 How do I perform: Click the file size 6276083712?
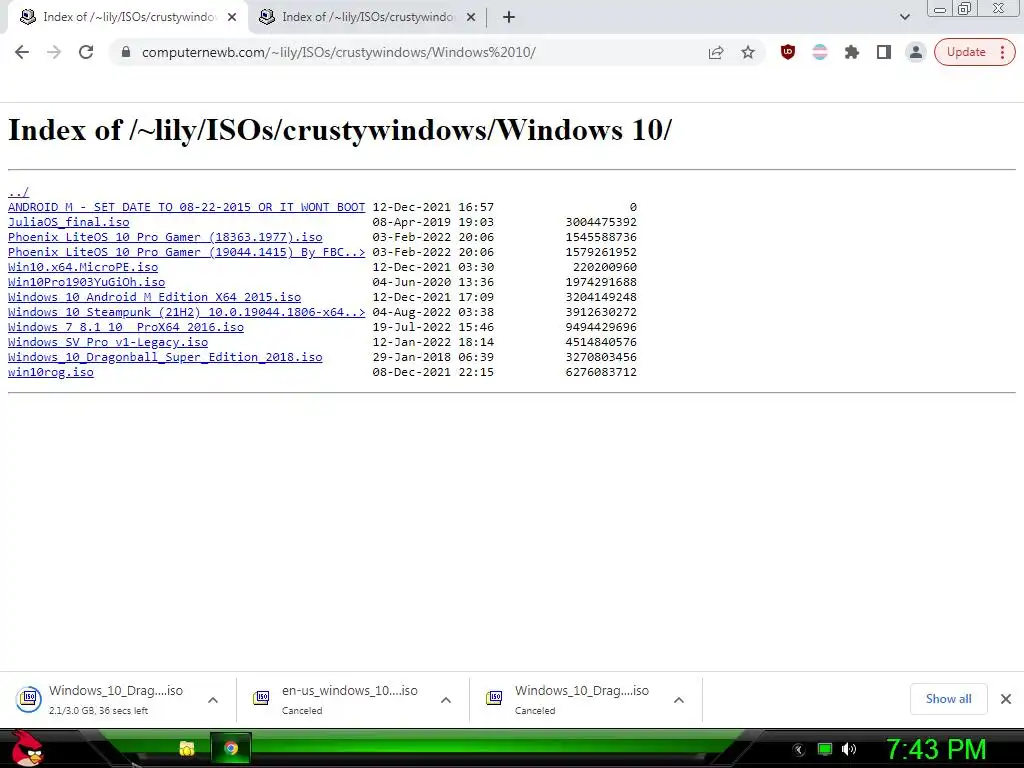click(x=601, y=372)
